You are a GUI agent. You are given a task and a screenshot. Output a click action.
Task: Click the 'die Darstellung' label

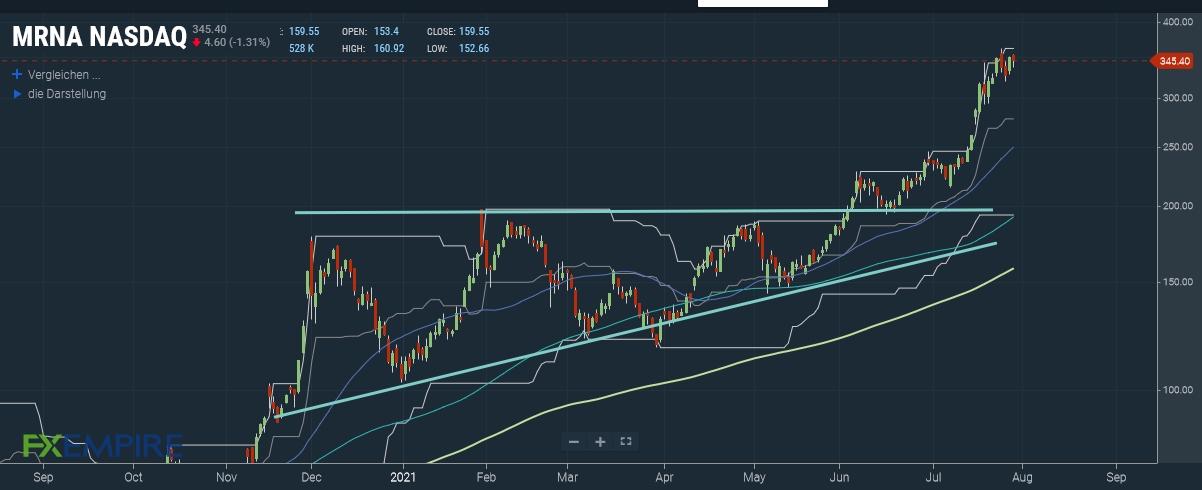click(x=67, y=94)
